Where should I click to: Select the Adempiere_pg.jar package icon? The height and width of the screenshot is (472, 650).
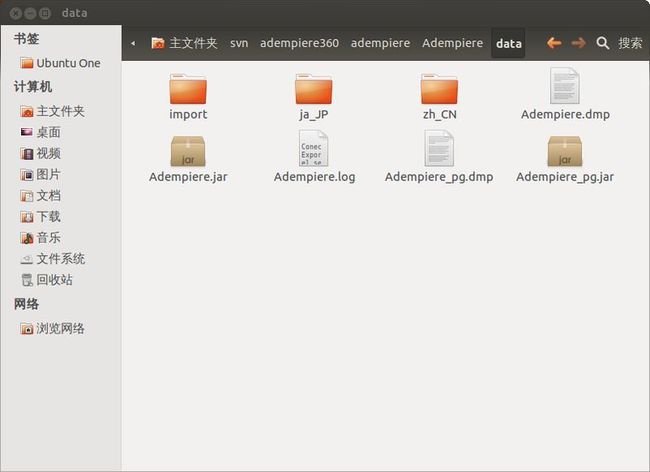click(565, 151)
